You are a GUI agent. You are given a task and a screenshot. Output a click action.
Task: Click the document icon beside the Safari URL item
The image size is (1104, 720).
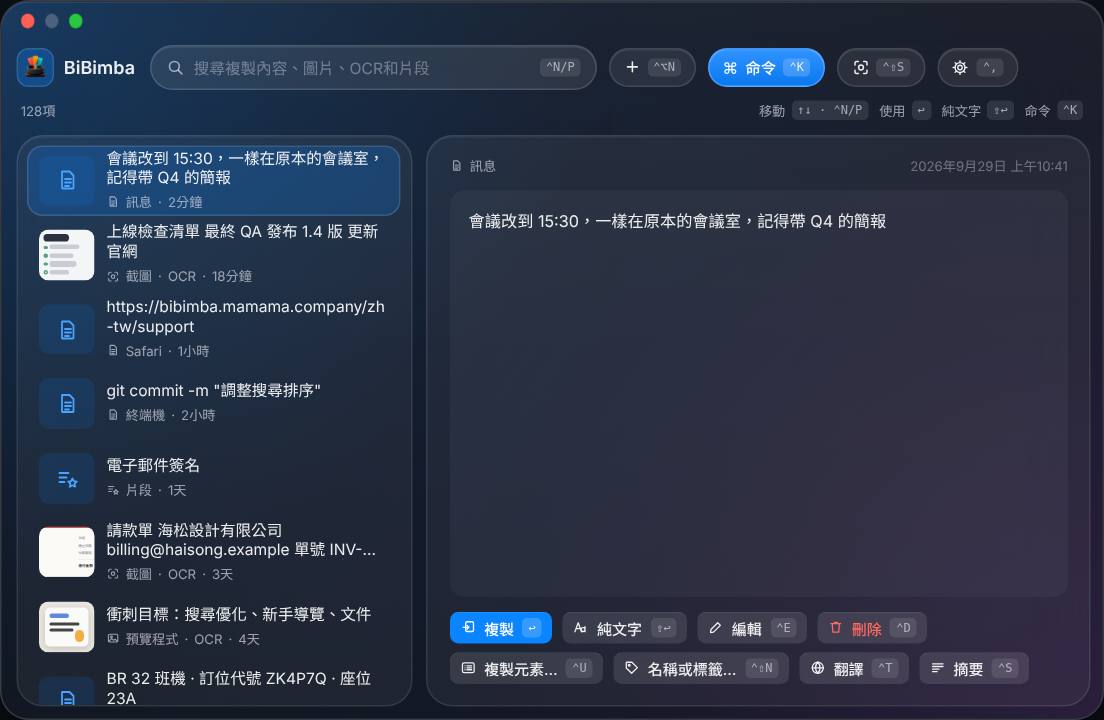(67, 329)
